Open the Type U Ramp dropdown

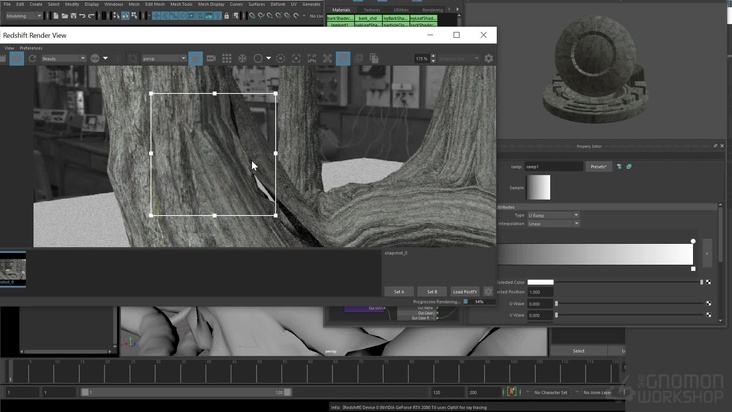tap(553, 215)
